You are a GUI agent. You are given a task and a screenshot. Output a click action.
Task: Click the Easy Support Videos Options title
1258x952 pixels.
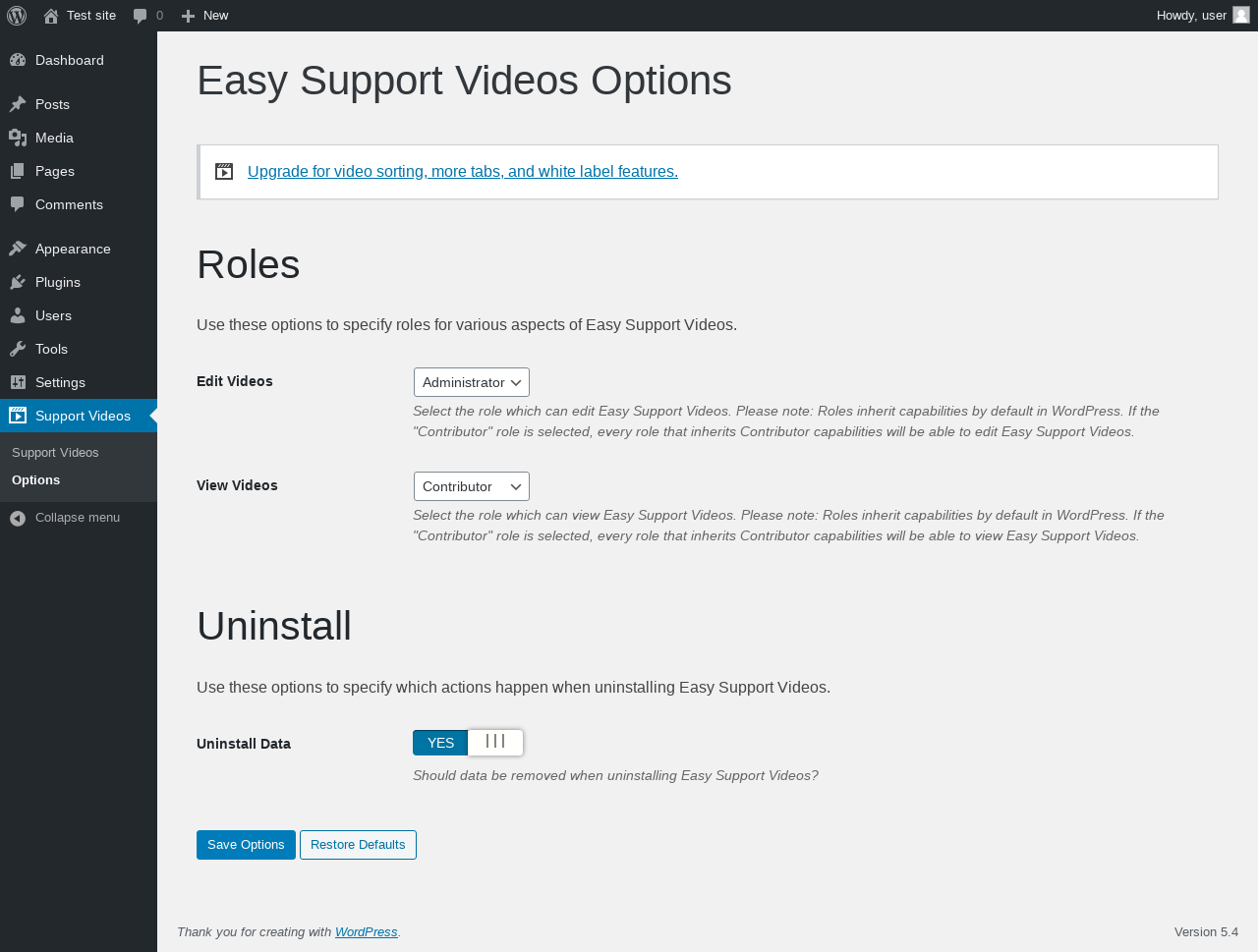tap(464, 81)
